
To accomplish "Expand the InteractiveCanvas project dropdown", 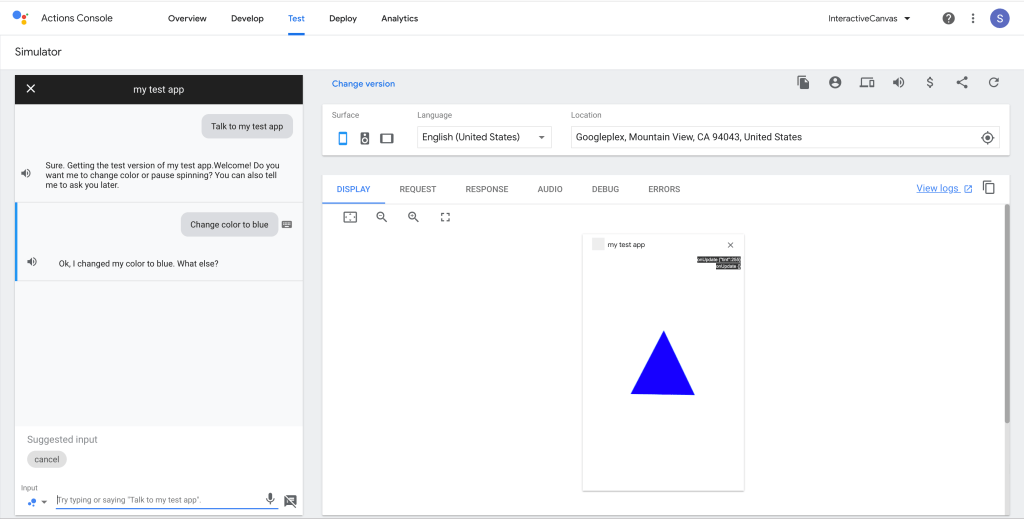I will 869,18.
